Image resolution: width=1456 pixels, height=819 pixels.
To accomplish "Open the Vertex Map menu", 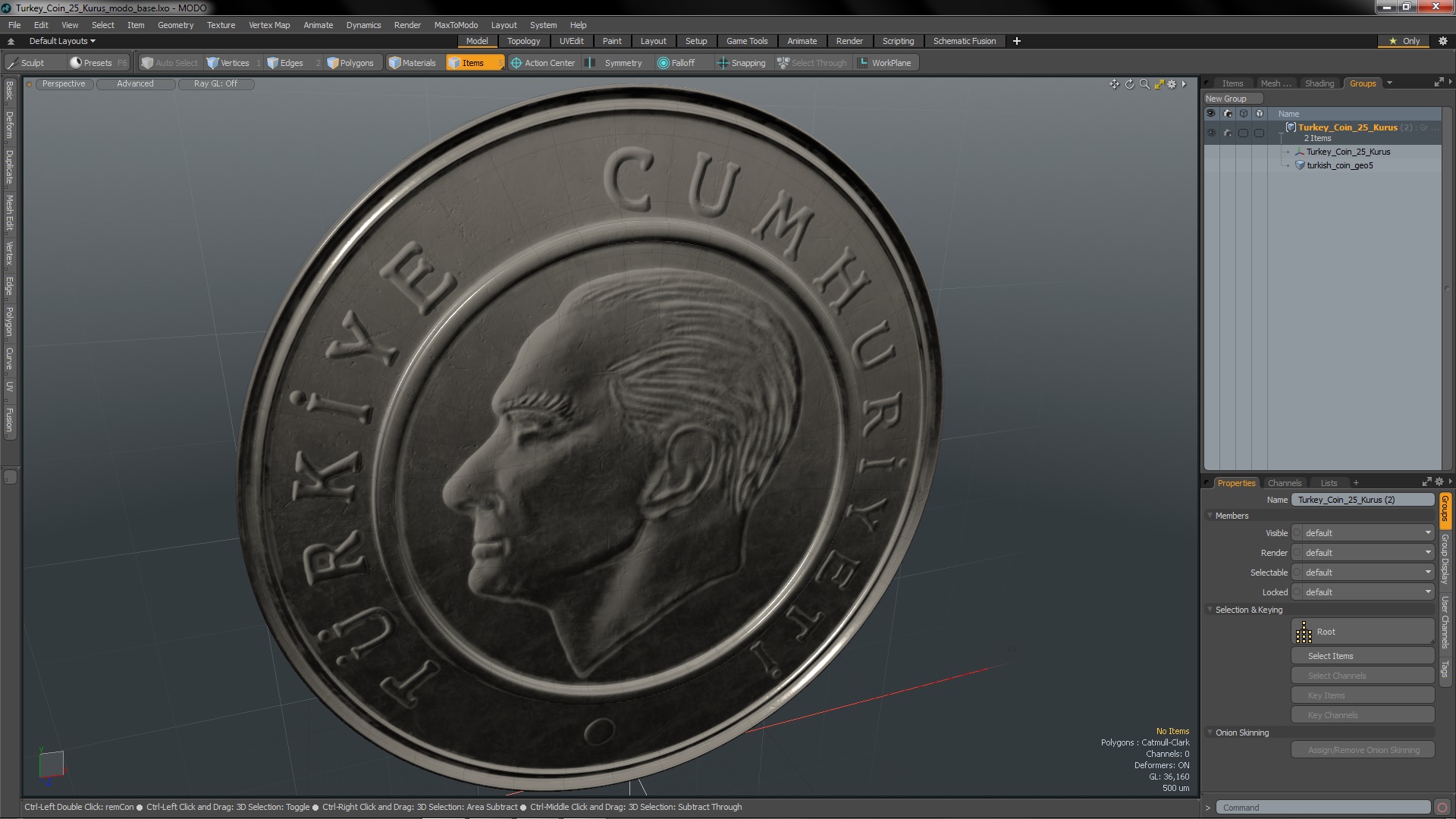I will [269, 25].
